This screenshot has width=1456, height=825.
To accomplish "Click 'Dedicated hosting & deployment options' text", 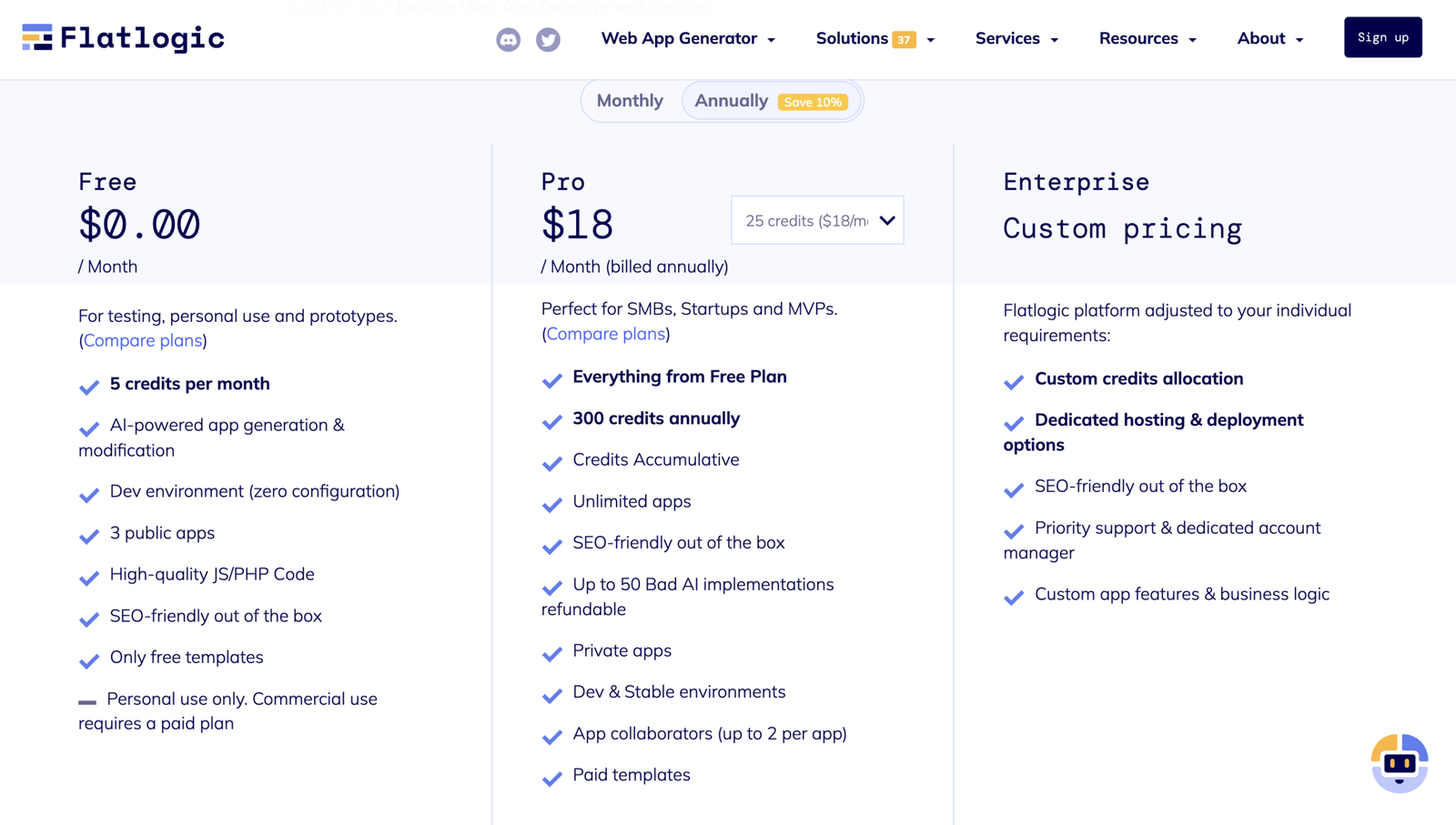I will pos(1154,432).
